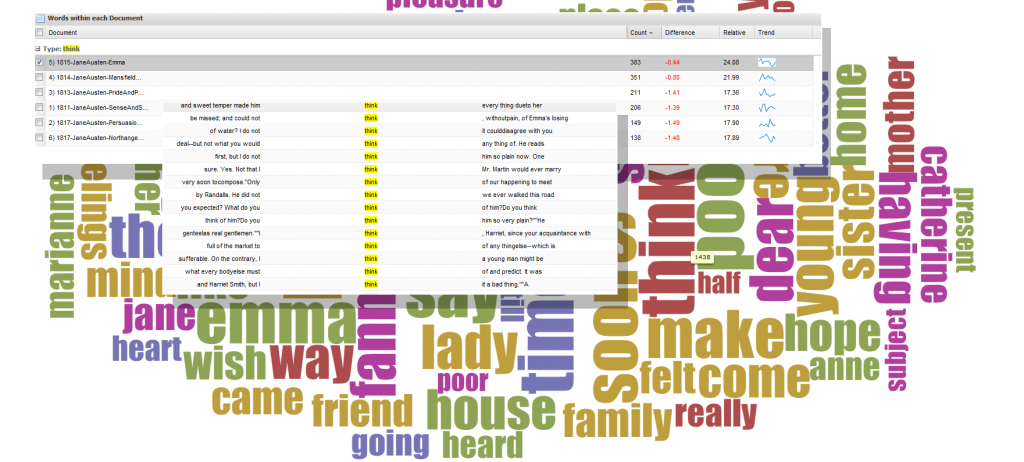
Task: Click the word 'make' in the cloud
Action: [715, 338]
